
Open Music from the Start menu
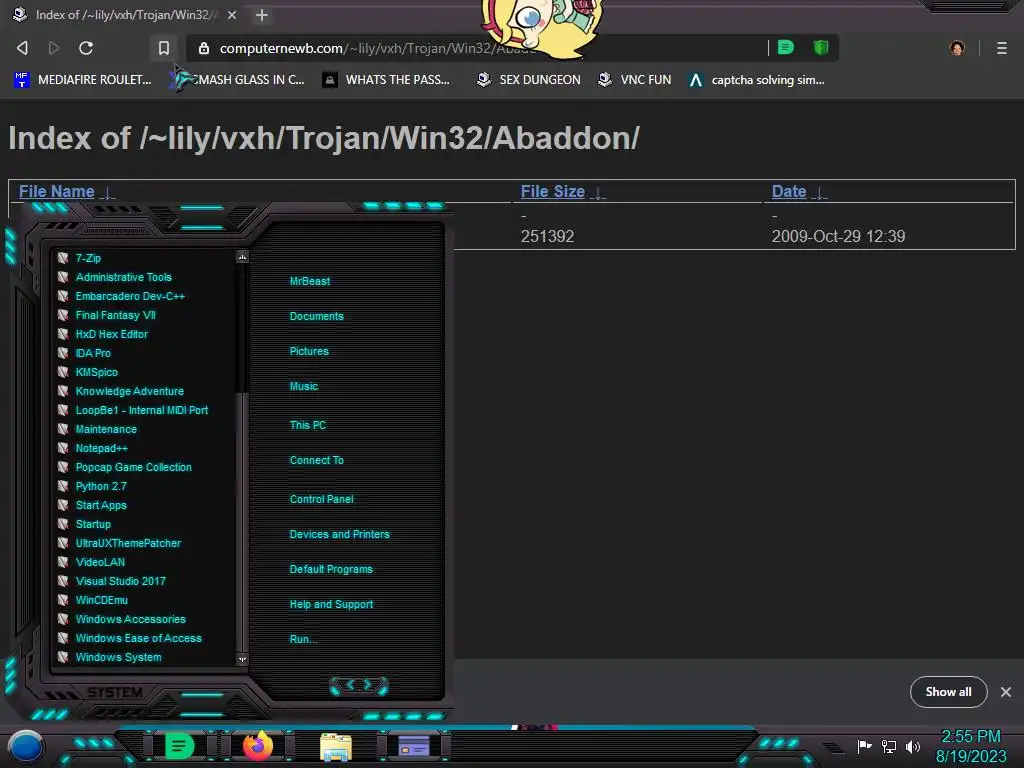[x=304, y=386]
